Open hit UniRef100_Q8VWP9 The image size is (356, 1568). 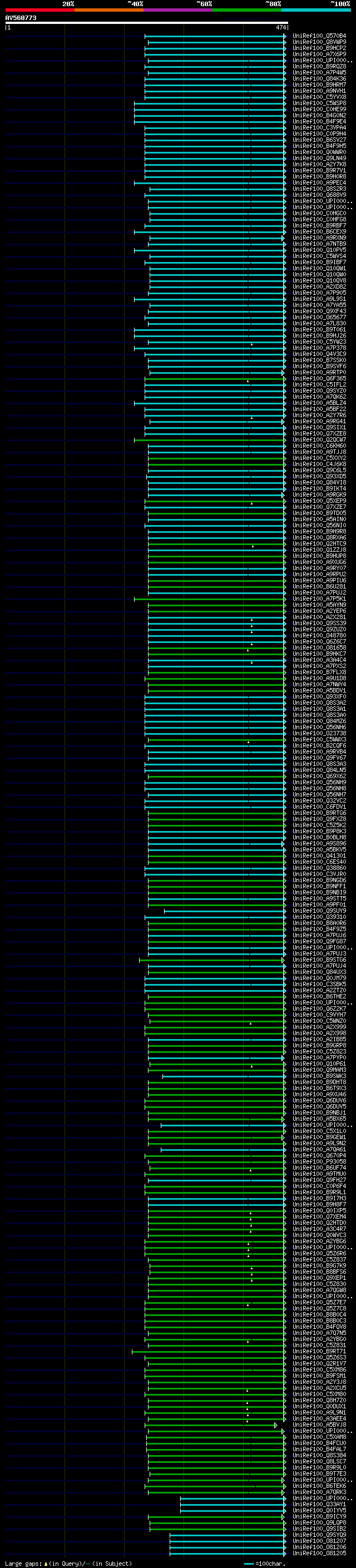(319, 42)
